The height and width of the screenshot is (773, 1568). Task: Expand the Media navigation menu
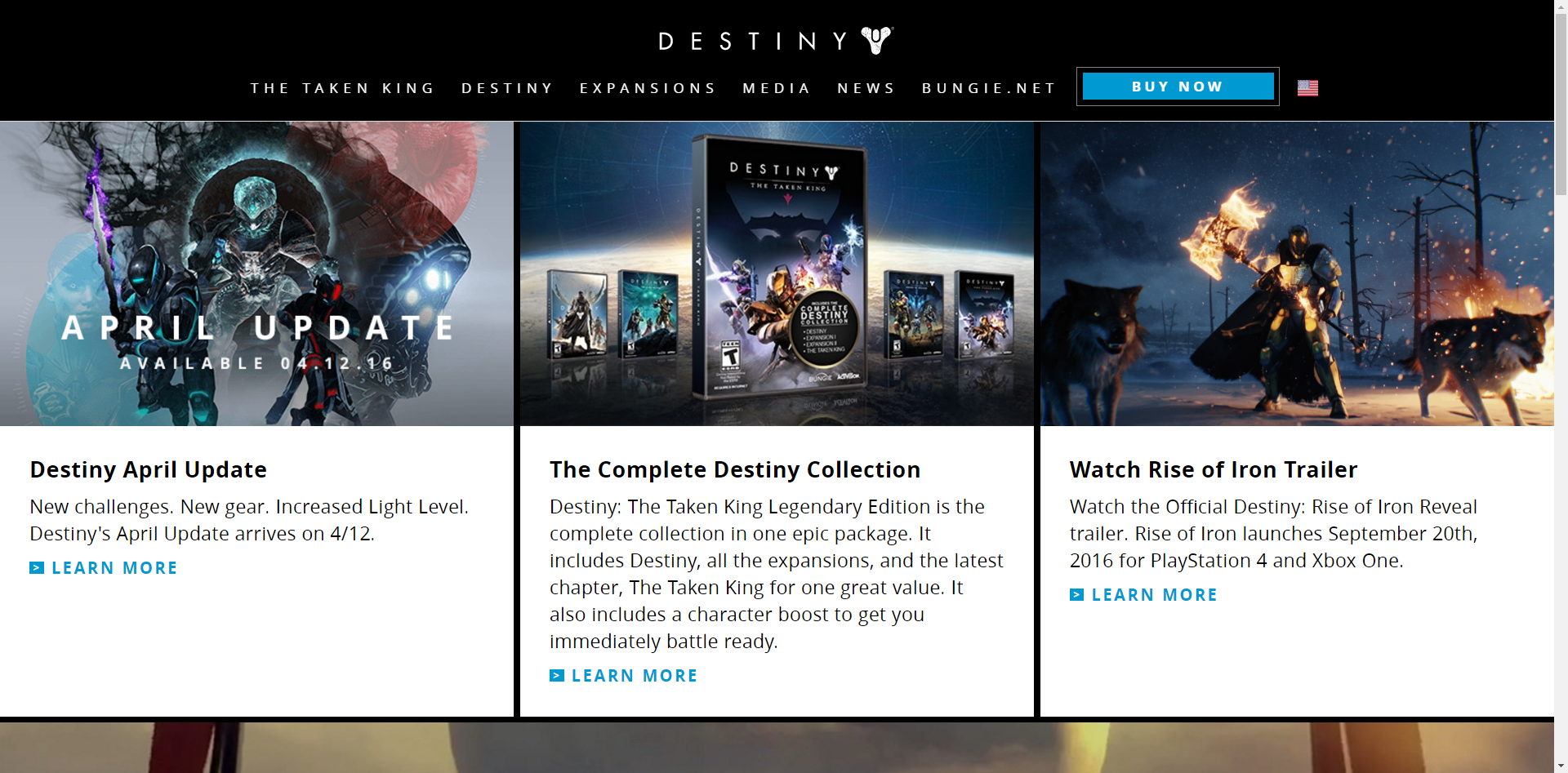click(x=777, y=88)
